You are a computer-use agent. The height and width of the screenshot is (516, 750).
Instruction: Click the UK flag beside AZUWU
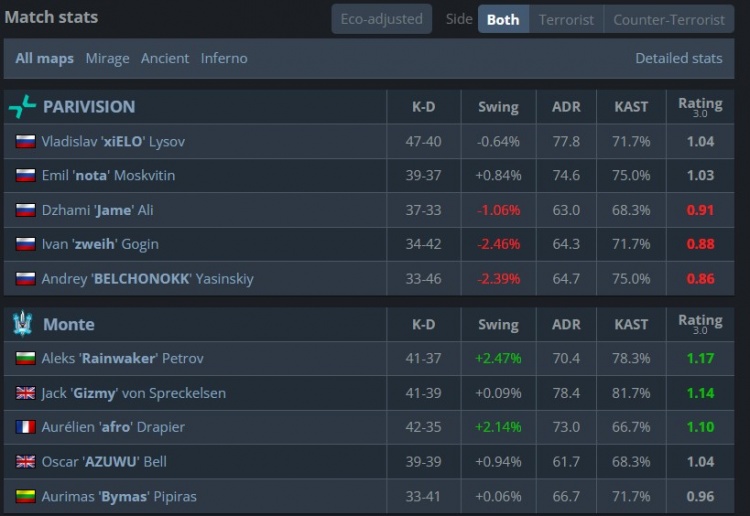coord(25,462)
